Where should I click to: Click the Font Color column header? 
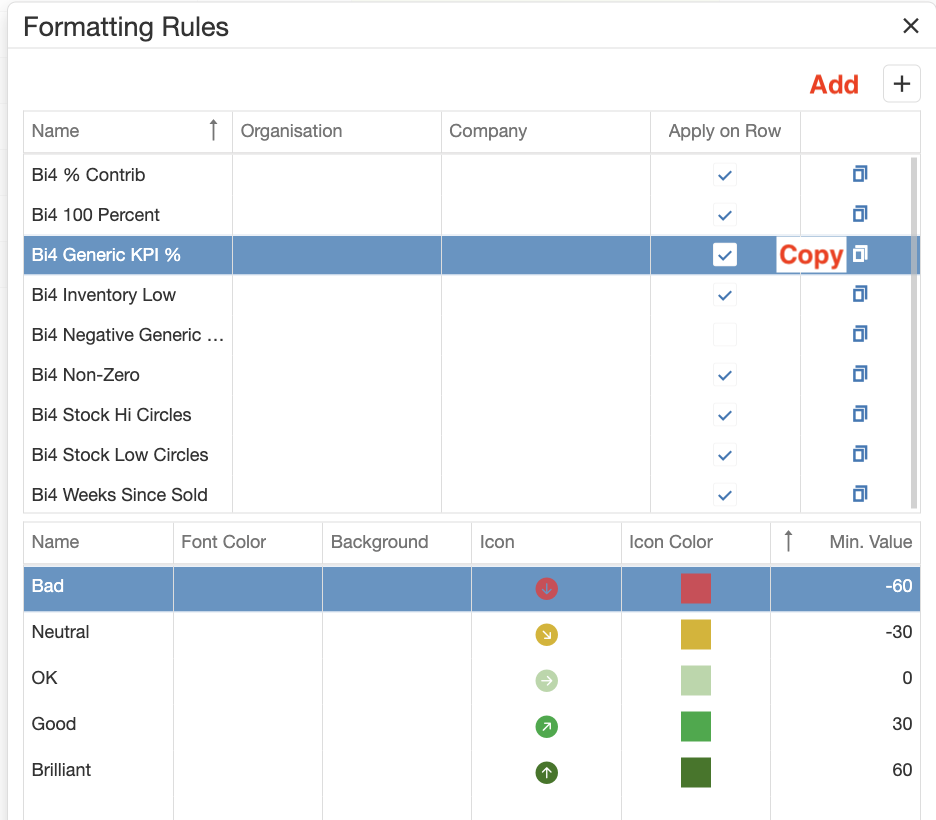(x=248, y=542)
